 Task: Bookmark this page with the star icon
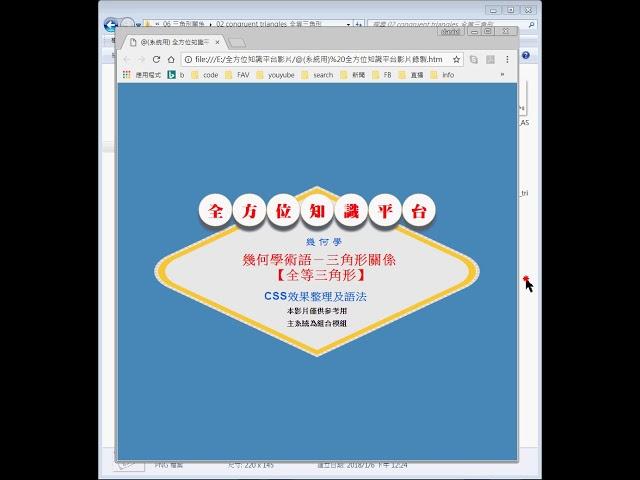pyautogui.click(x=485, y=59)
